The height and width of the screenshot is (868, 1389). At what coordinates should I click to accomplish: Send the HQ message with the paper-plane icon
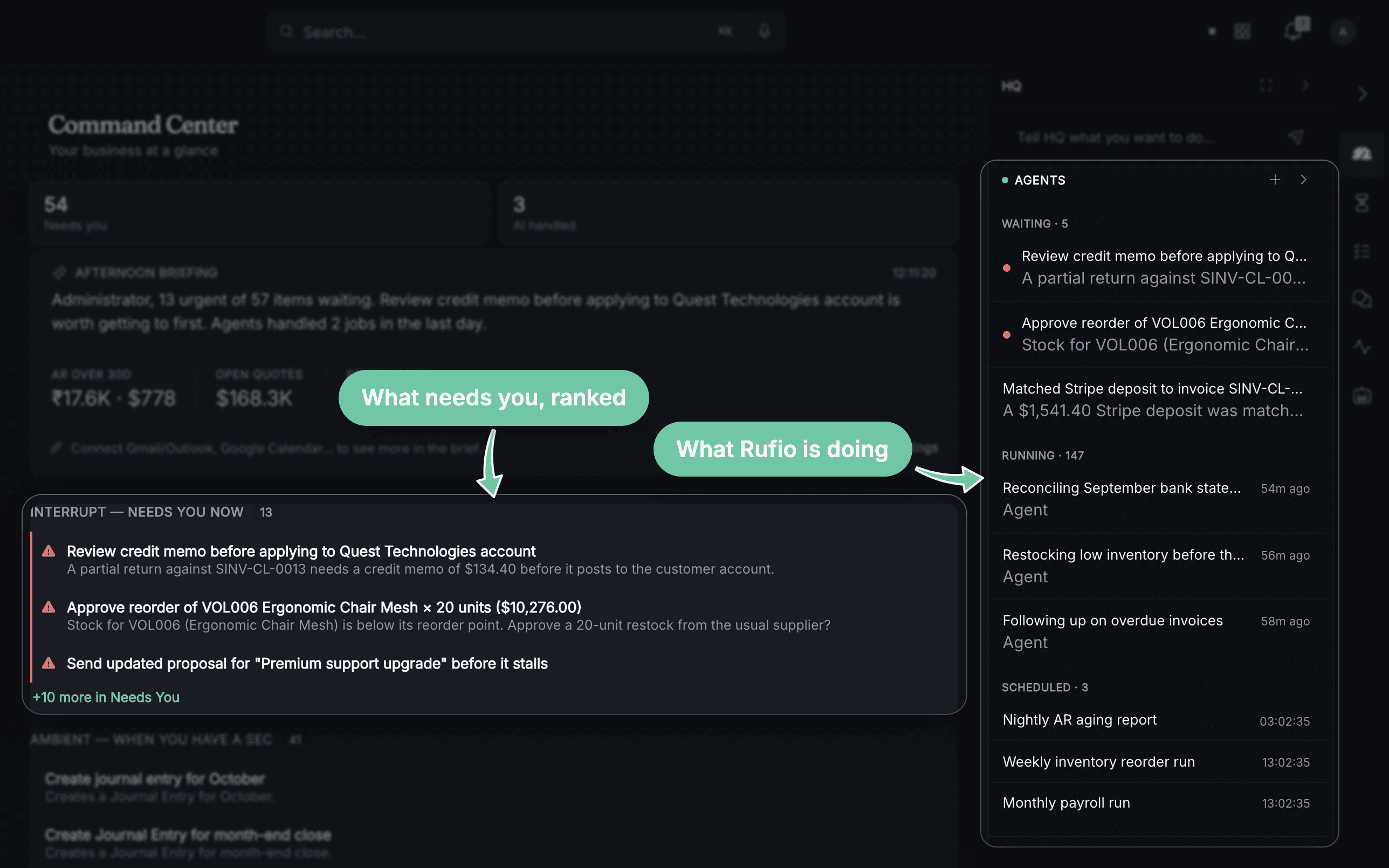click(x=1296, y=136)
